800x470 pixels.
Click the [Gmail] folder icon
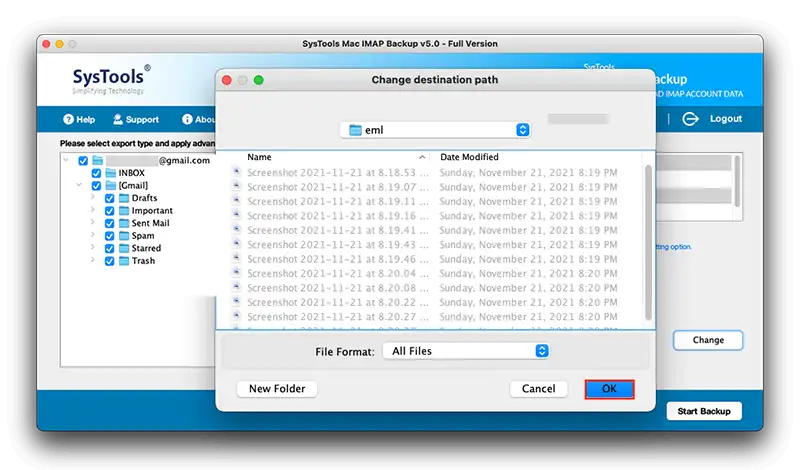[x=111, y=185]
